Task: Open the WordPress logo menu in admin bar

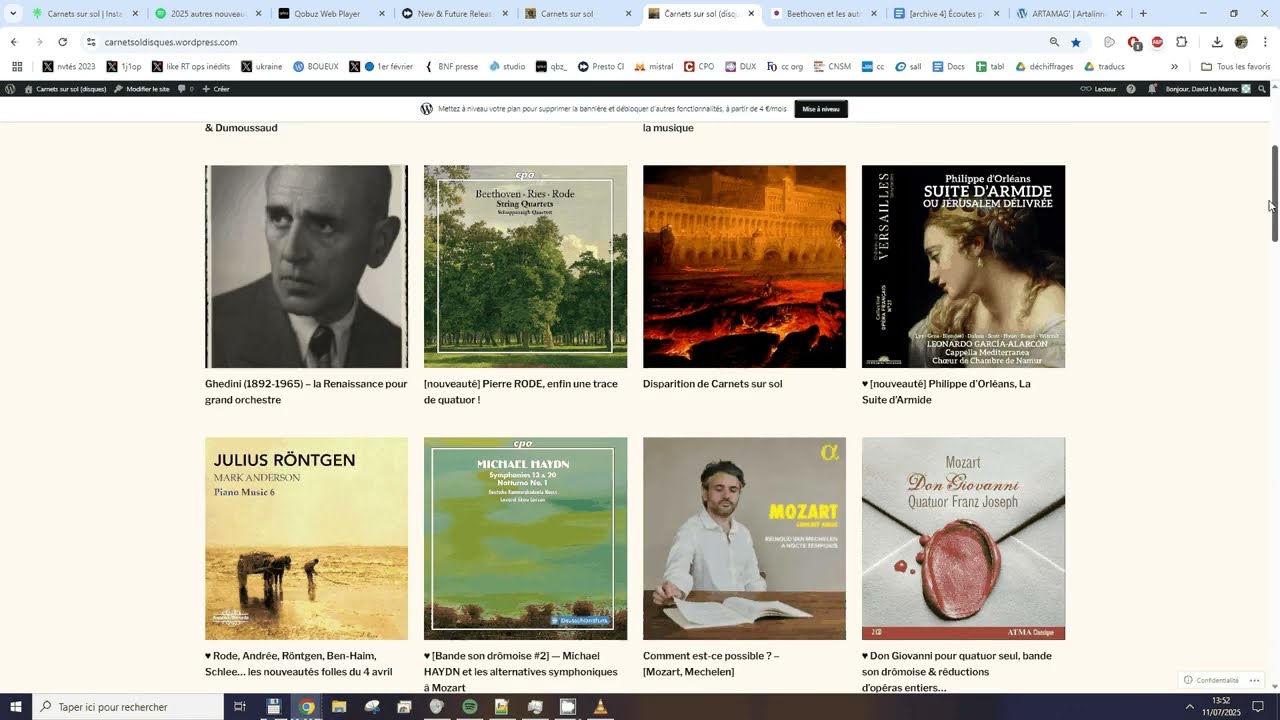Action: 10,89
